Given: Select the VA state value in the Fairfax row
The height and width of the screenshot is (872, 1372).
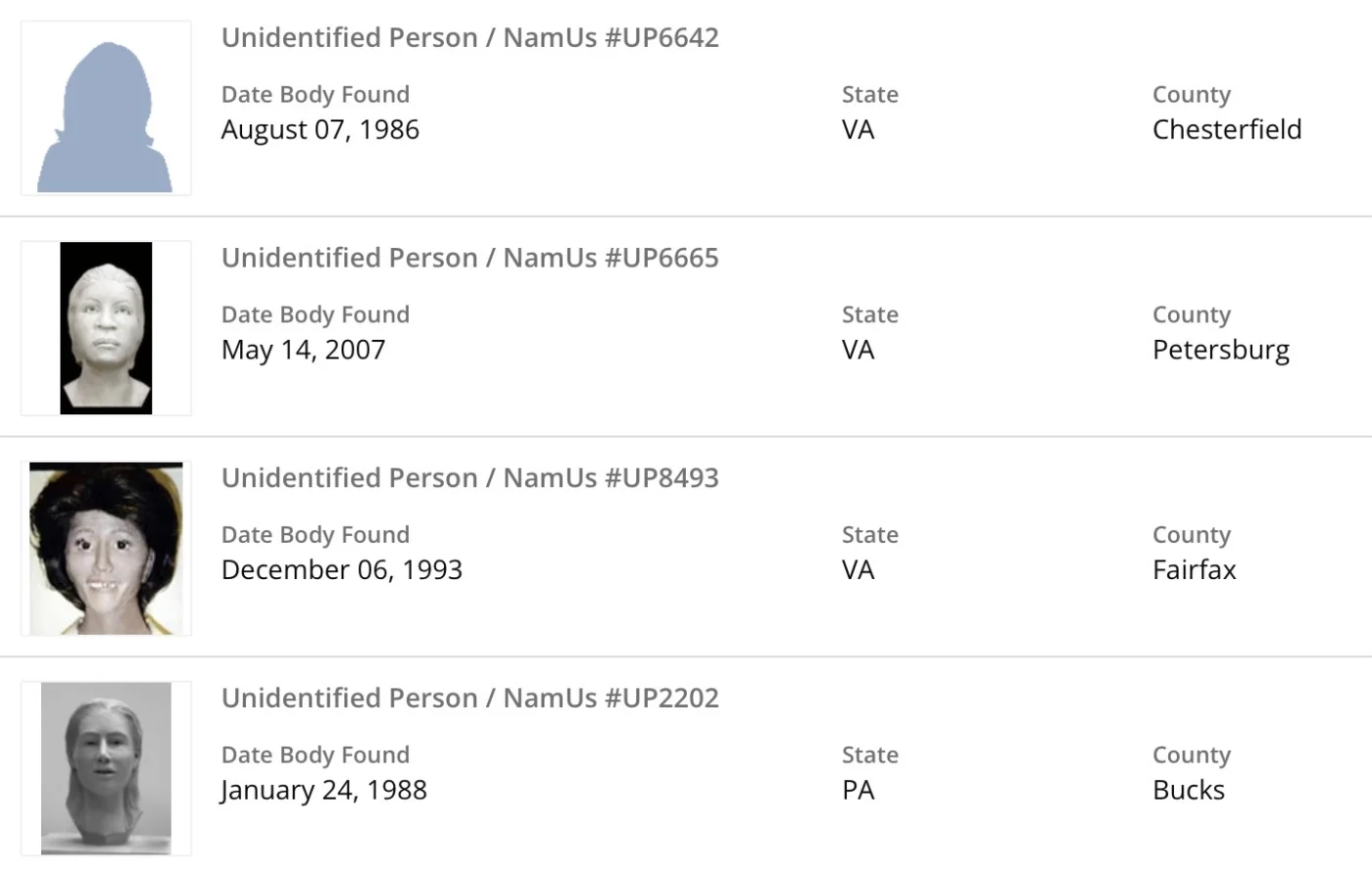Looking at the screenshot, I should tap(858, 570).
